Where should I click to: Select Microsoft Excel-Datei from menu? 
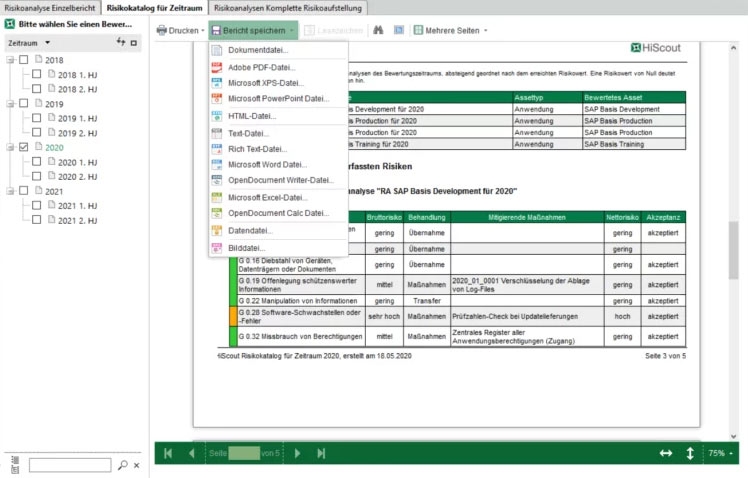point(266,197)
